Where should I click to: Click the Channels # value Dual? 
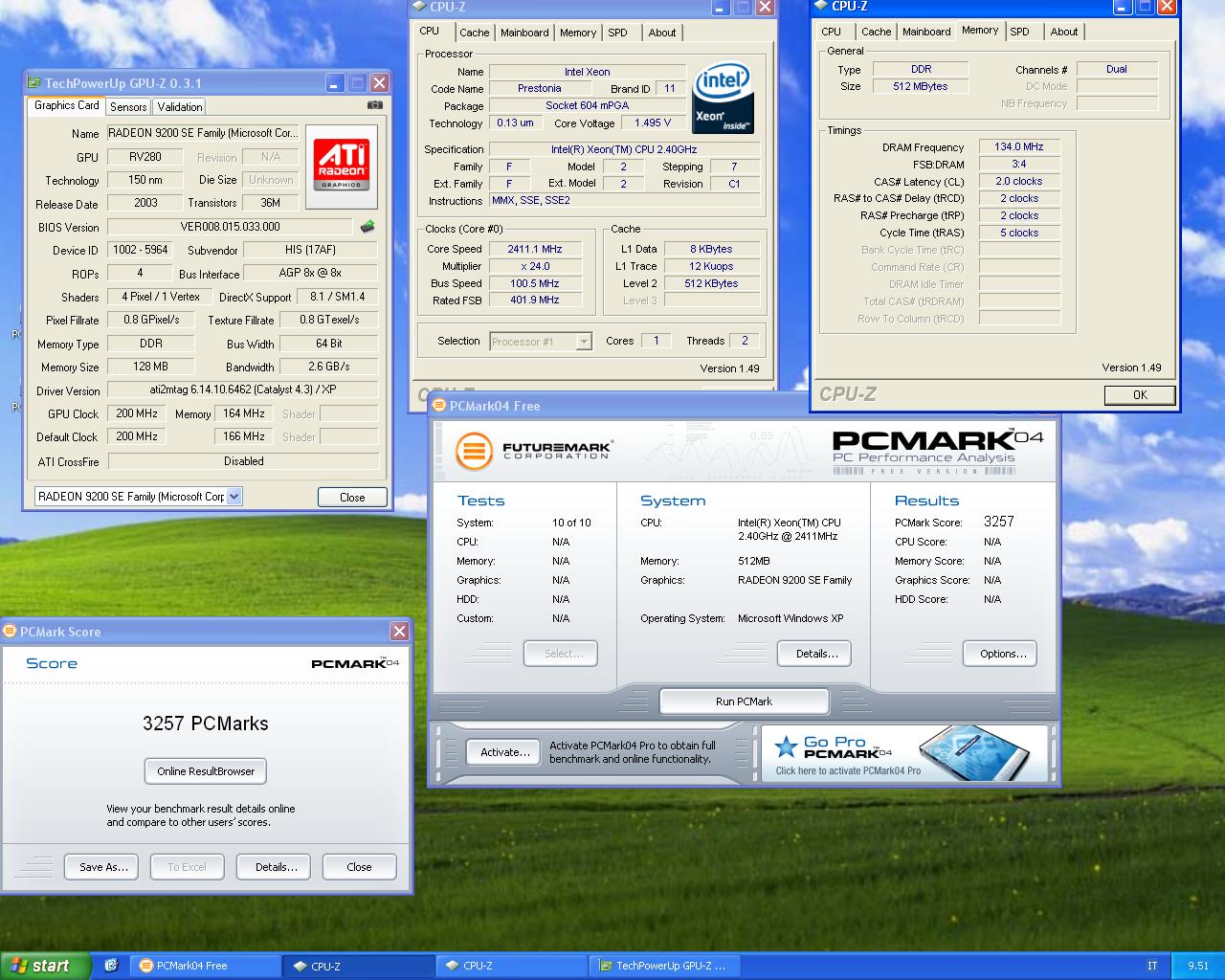pyautogui.click(x=1117, y=69)
